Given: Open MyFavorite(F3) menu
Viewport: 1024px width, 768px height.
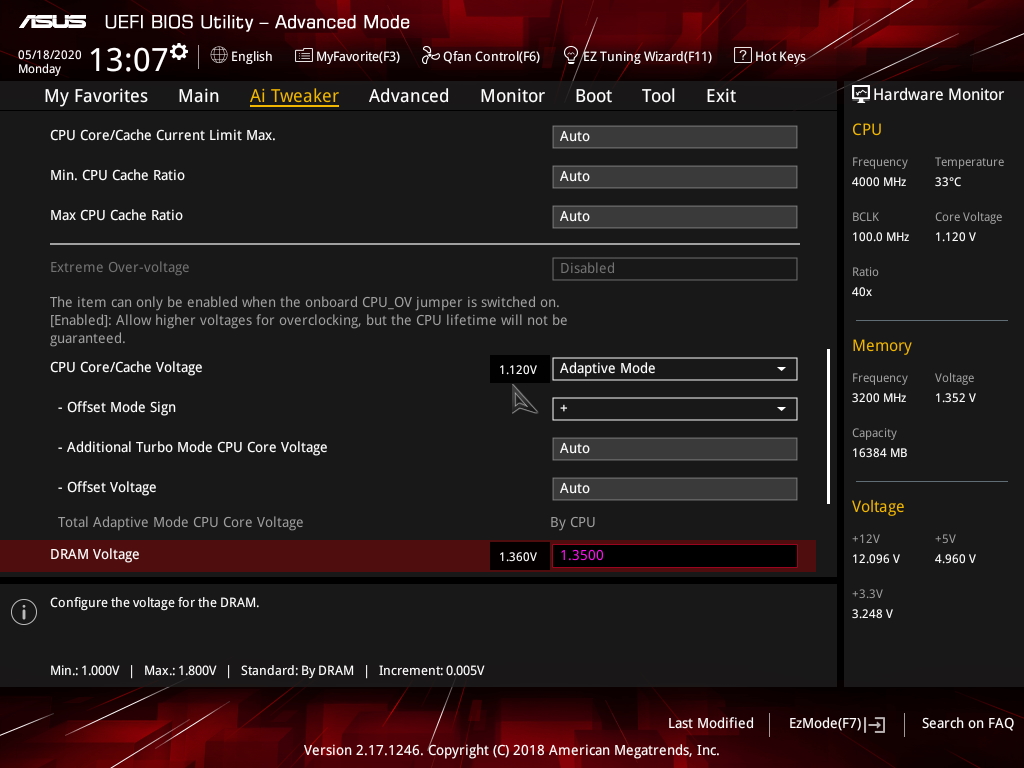Looking at the screenshot, I should click(x=358, y=56).
